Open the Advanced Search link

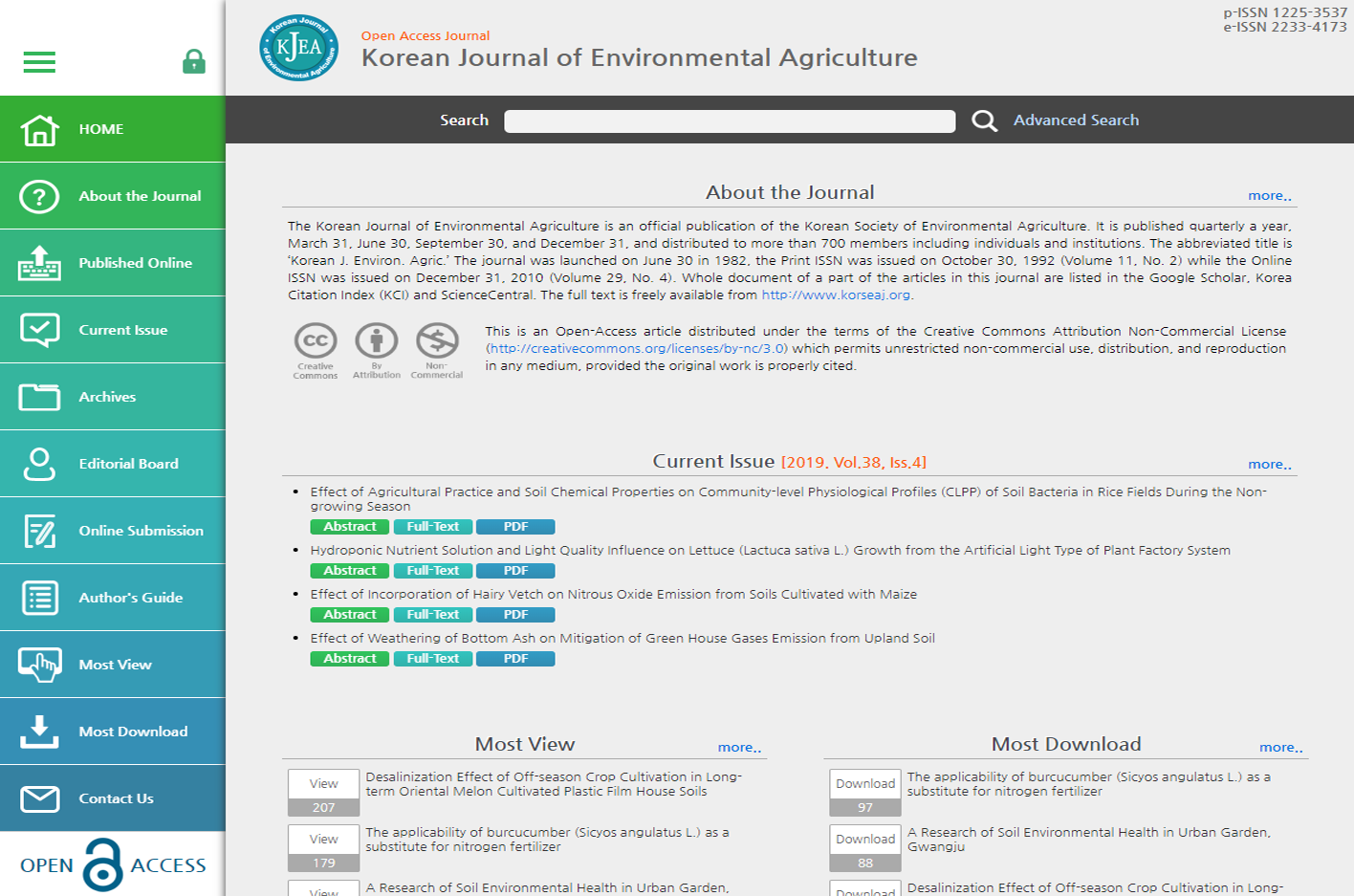coord(1076,120)
